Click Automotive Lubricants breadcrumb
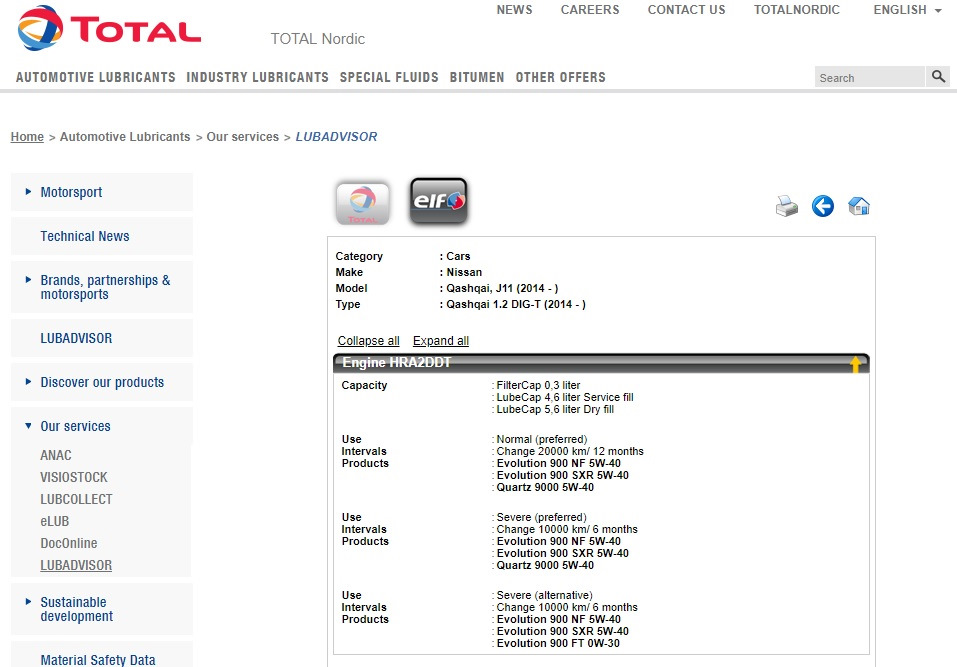Screen dimensions: 957x667 tap(125, 137)
